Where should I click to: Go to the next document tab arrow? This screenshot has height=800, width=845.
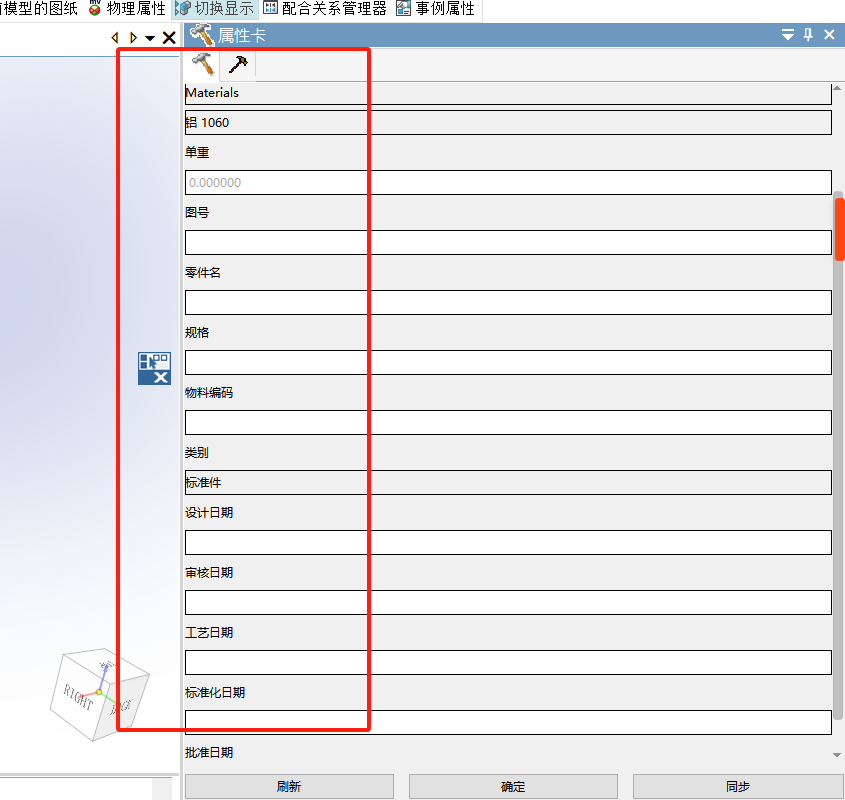click(x=133, y=38)
